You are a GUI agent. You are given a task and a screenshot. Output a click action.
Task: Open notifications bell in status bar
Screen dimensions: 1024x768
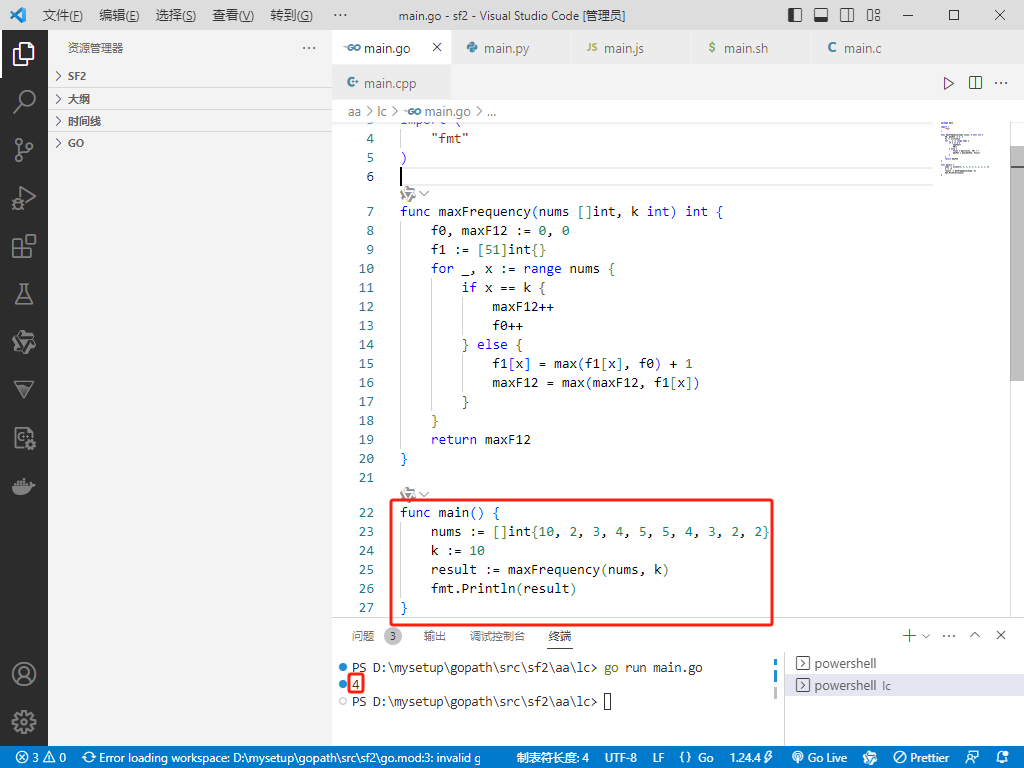pyautogui.click(x=1003, y=758)
